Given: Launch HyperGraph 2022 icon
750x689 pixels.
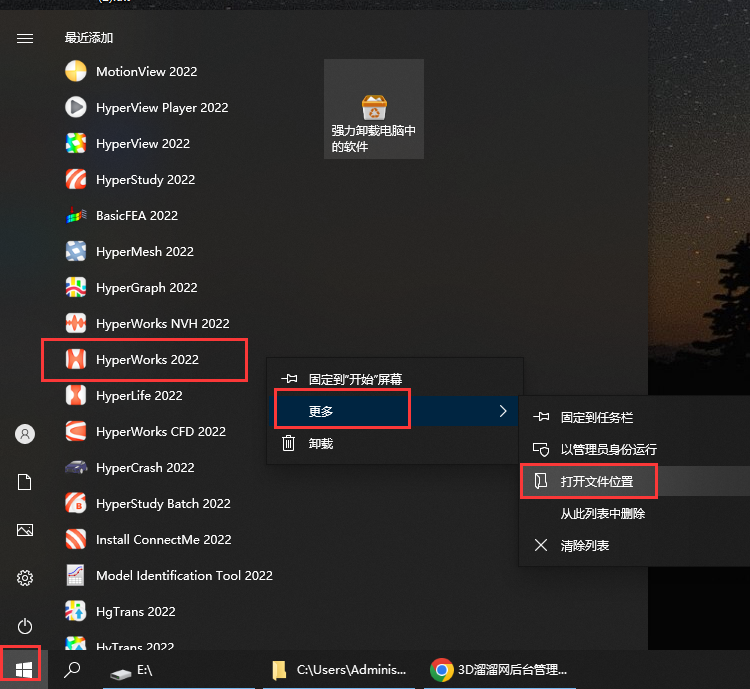Looking at the screenshot, I should 76,288.
